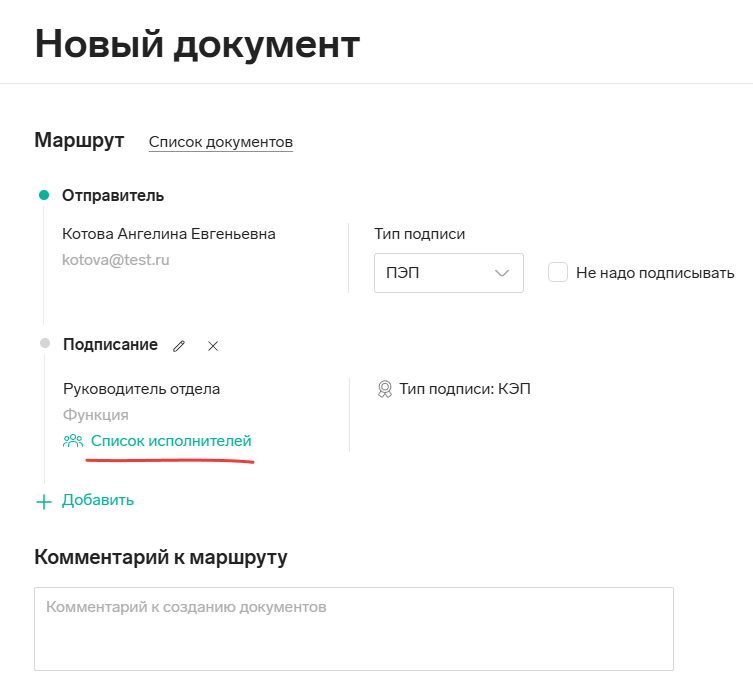The width and height of the screenshot is (753, 697).
Task: Click into Комментарий к созданию документов field
Action: 354,629
